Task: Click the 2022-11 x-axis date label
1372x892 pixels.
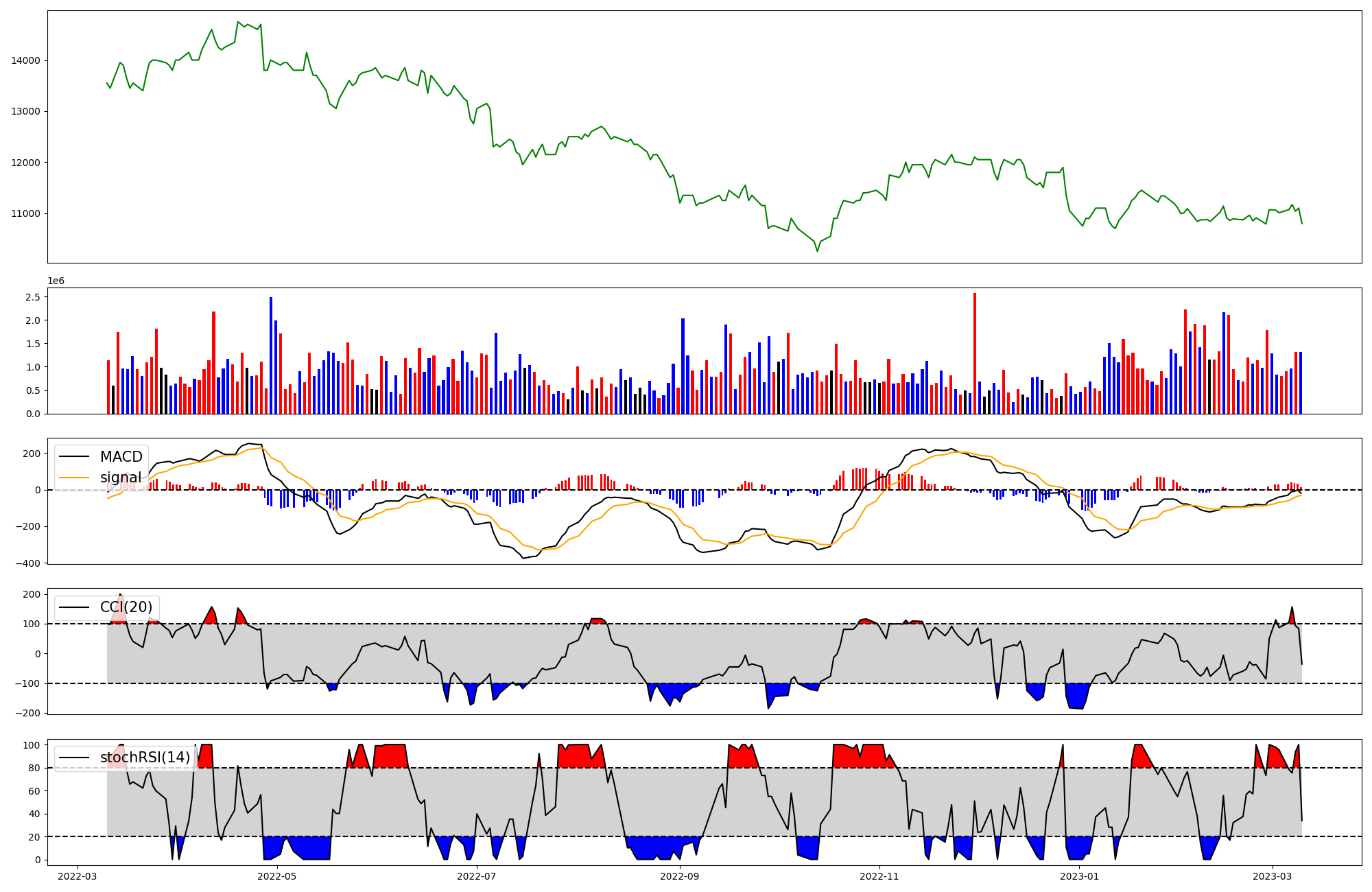Action: 879,876
